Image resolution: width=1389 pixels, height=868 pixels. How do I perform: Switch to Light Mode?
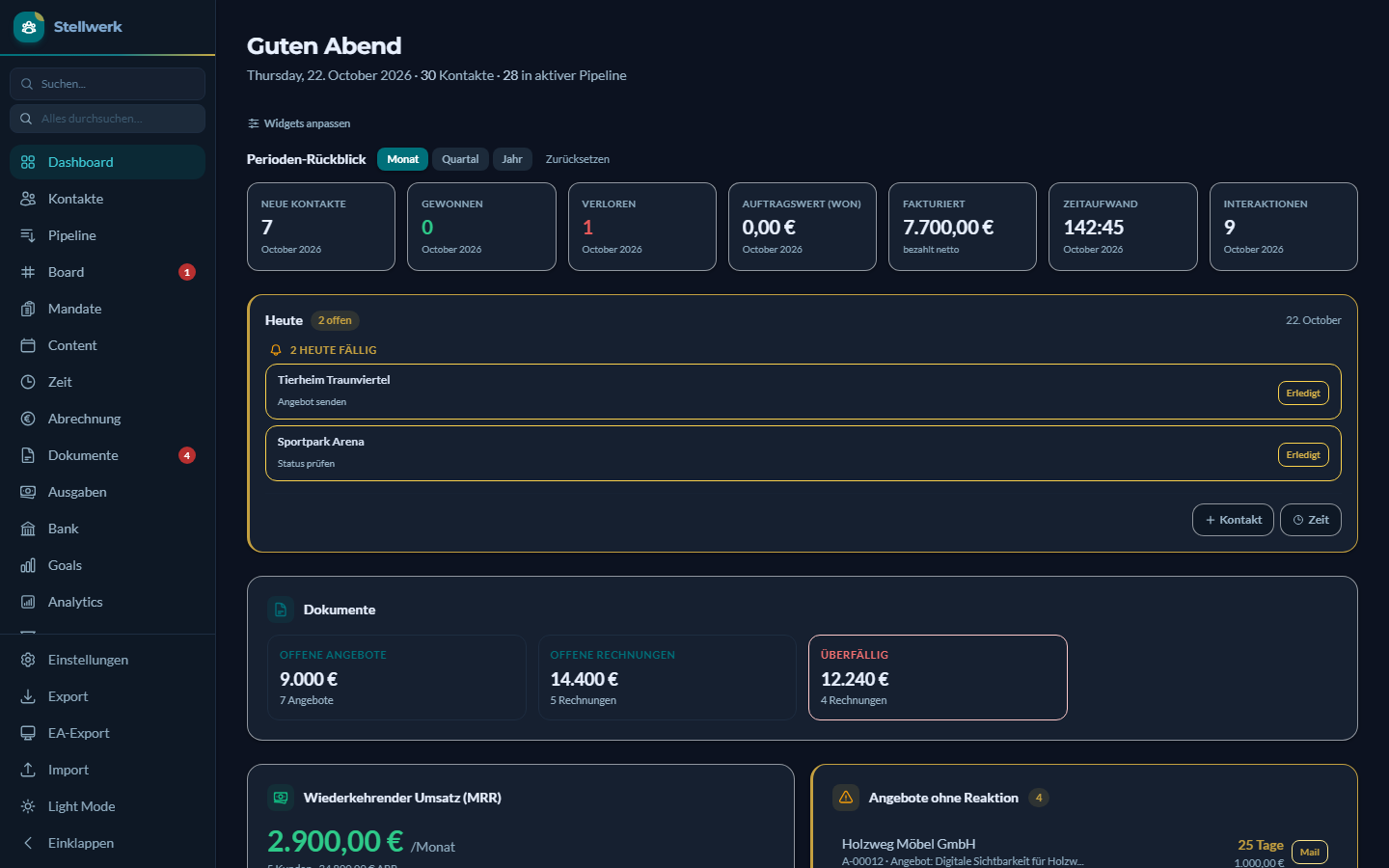click(x=107, y=806)
